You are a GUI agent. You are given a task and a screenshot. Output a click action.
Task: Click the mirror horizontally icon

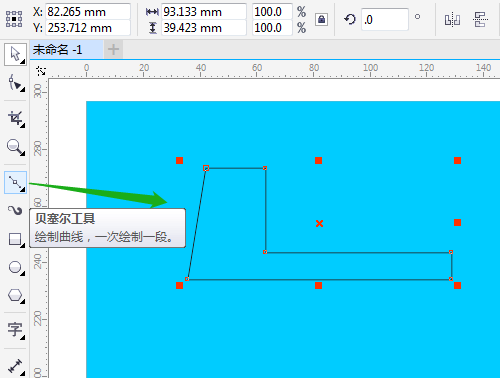(x=452, y=20)
